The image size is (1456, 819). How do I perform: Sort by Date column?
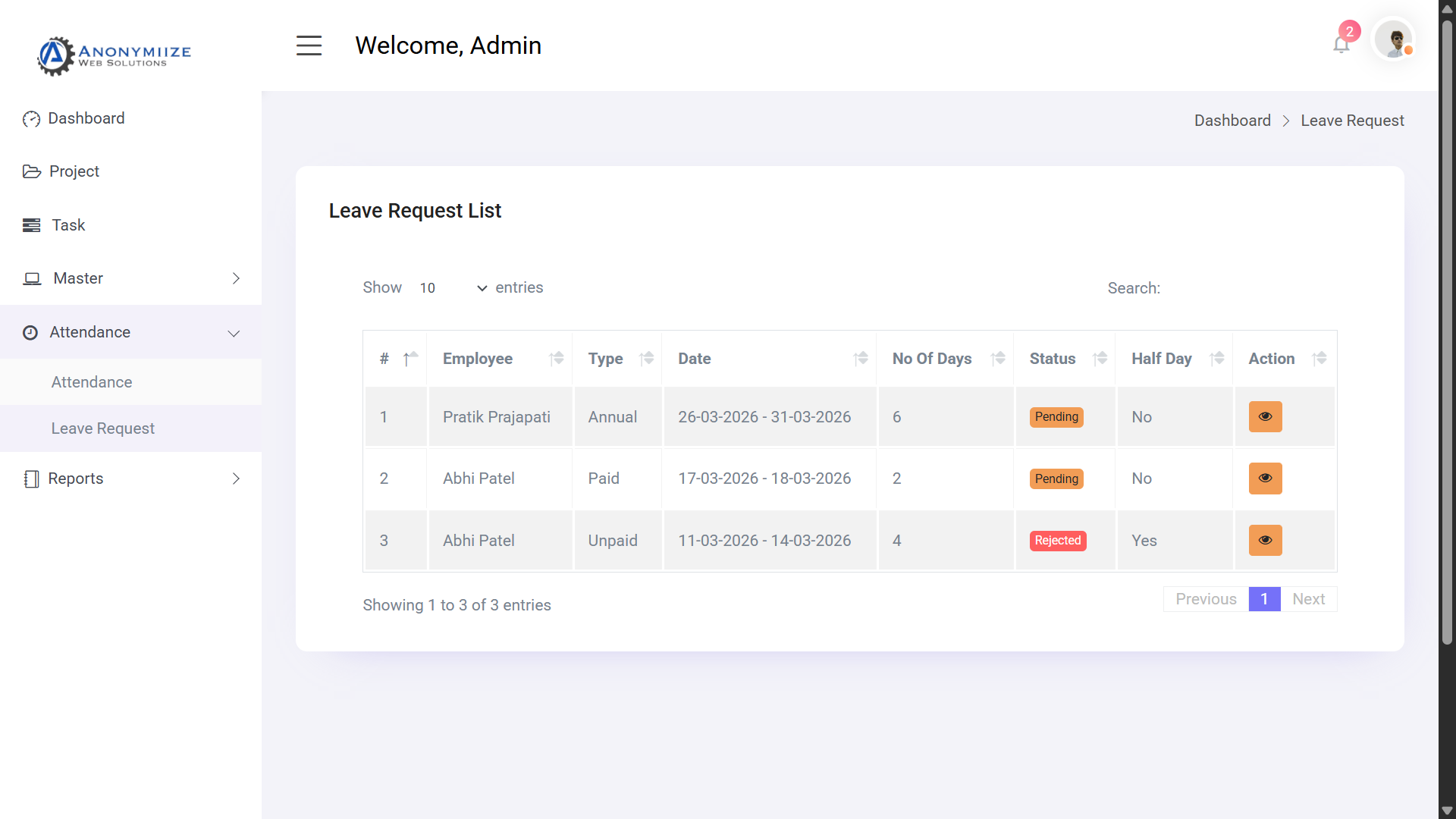(x=770, y=359)
